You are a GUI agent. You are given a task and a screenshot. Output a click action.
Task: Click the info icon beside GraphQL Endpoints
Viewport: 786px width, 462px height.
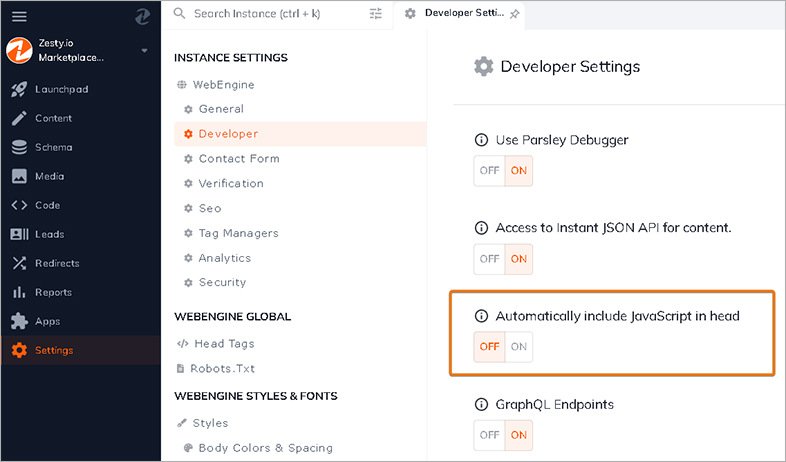482,405
